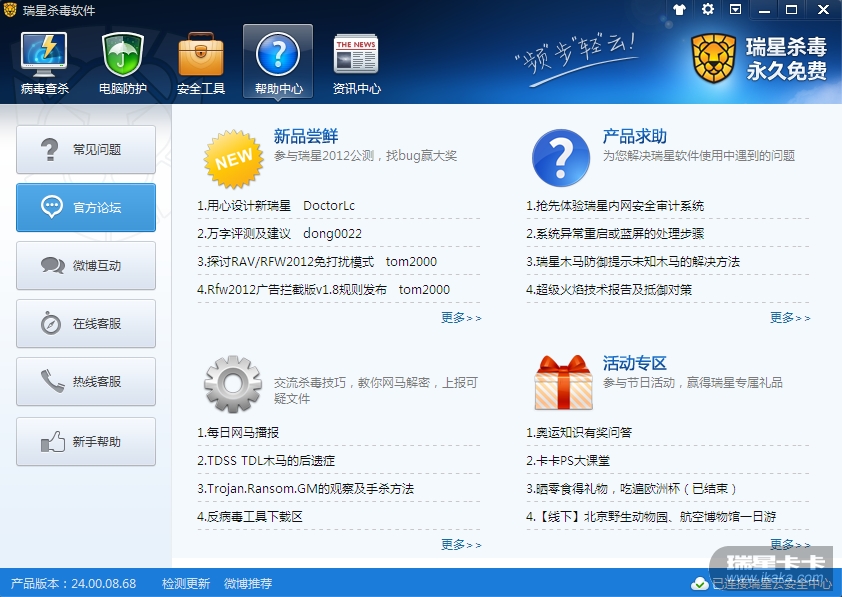Open the 常见问题 sidebar tab
This screenshot has width=842, height=597.
point(86,149)
